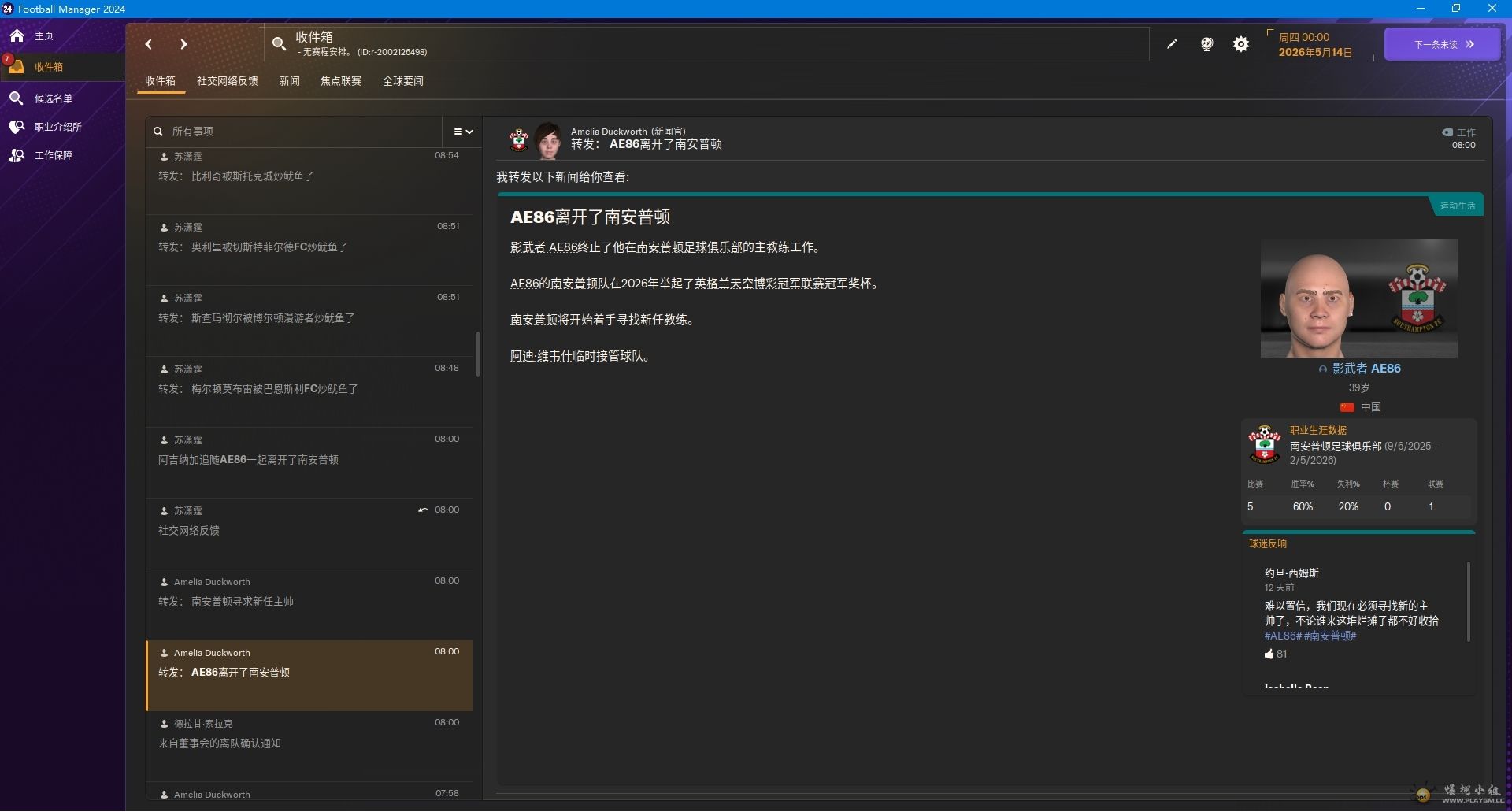
Task: Open 候选名单 magnifier icon in sidebar
Action: point(17,98)
